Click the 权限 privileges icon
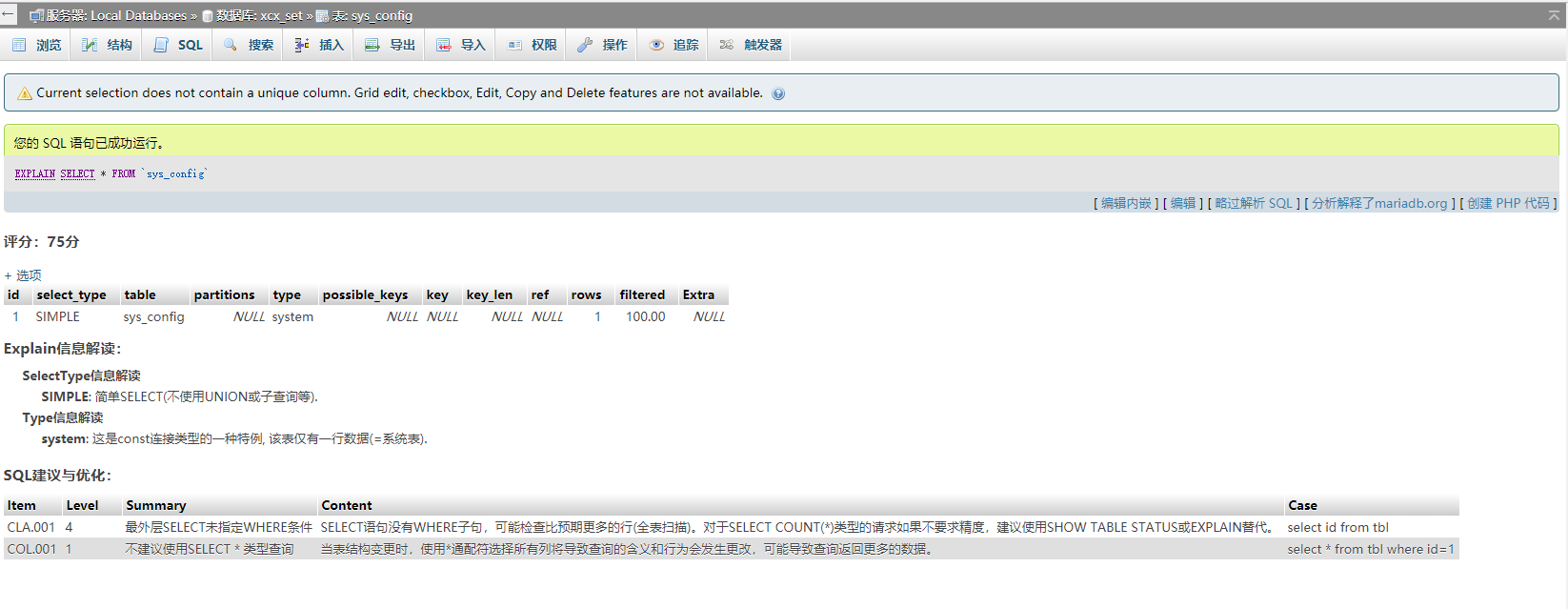The image size is (1568, 609). click(x=514, y=45)
